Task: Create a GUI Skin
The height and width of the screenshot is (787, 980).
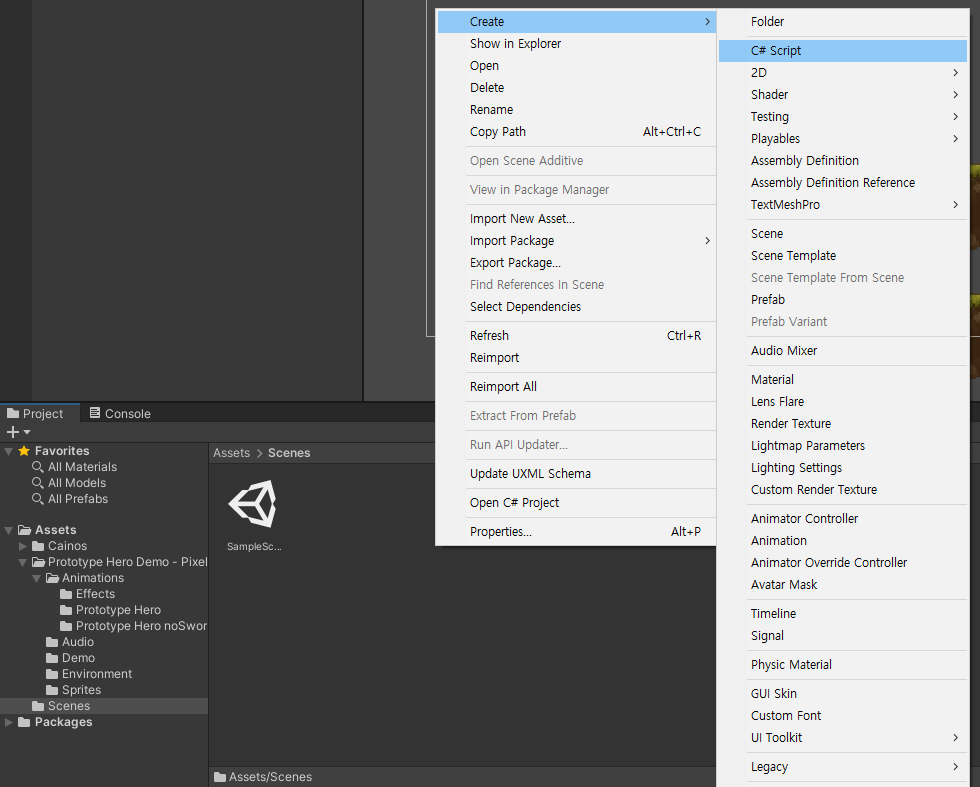Action: 842,694
